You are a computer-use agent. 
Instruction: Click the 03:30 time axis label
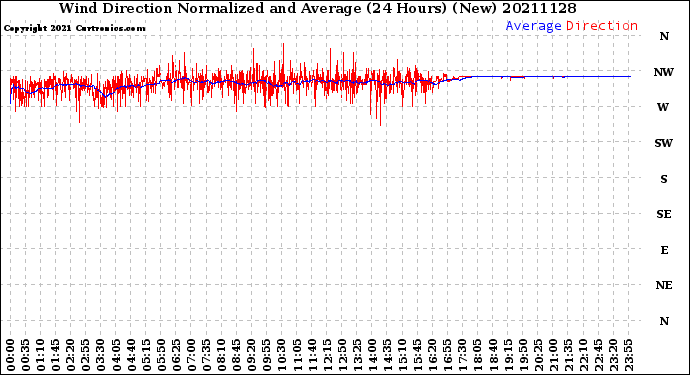click(x=101, y=356)
